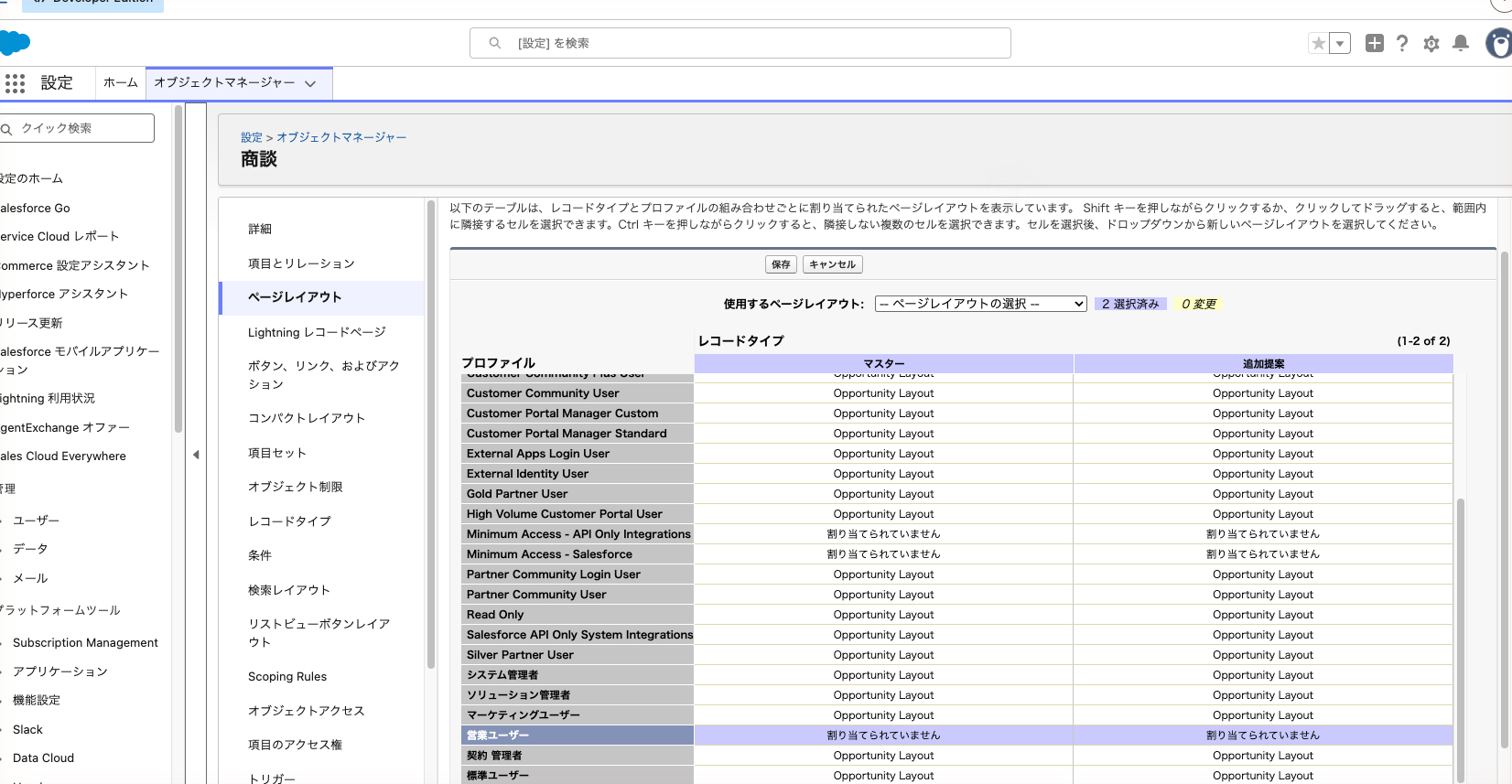Open the global actions plus icon
Image resolution: width=1512 pixels, height=784 pixels.
1374,43
